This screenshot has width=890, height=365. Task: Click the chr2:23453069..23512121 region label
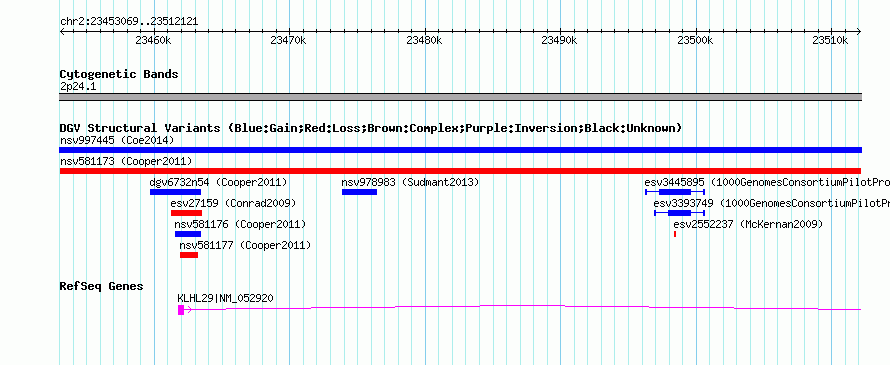pyautogui.click(x=129, y=22)
